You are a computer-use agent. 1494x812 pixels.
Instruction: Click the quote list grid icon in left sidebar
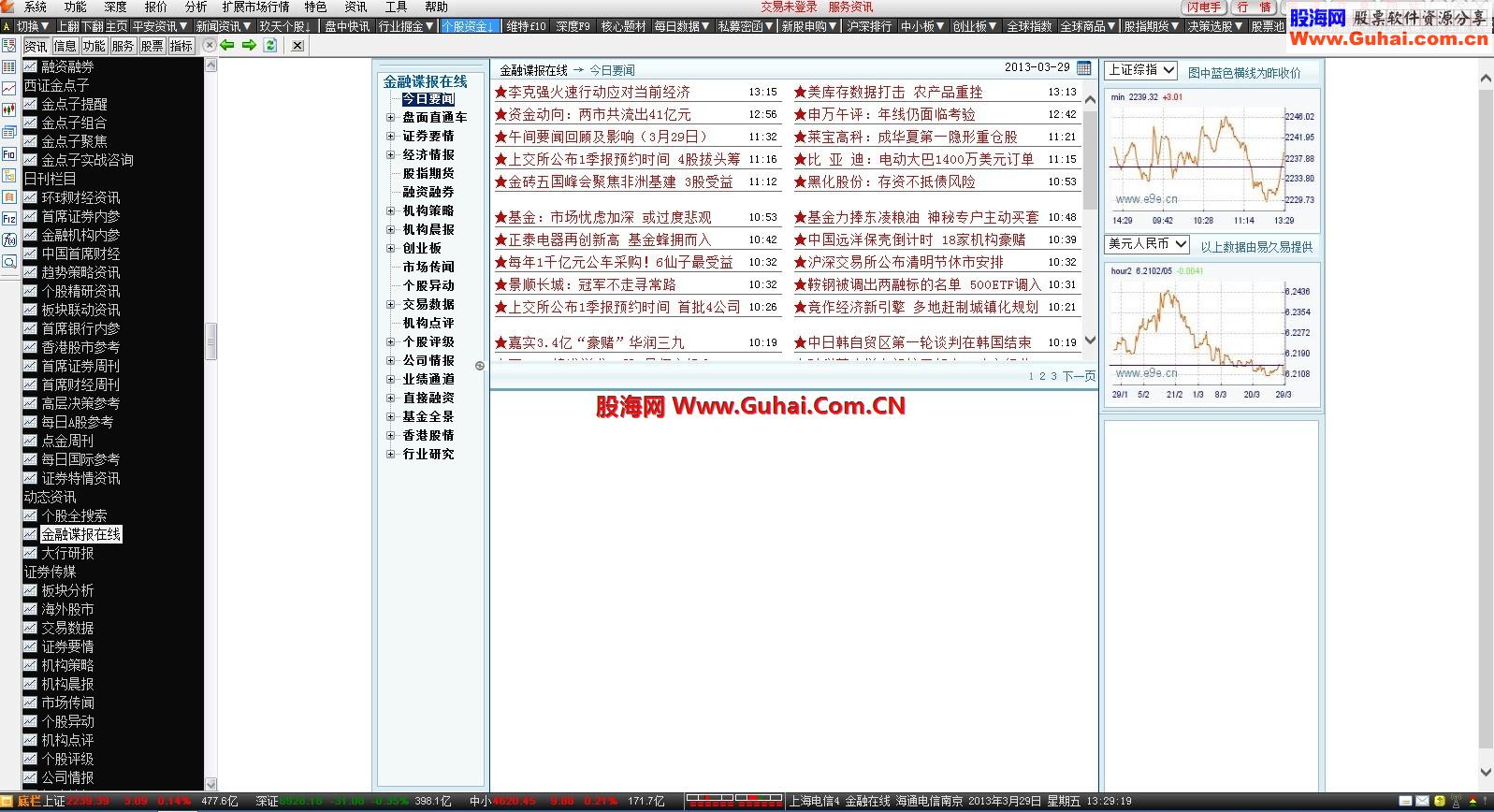coord(8,67)
